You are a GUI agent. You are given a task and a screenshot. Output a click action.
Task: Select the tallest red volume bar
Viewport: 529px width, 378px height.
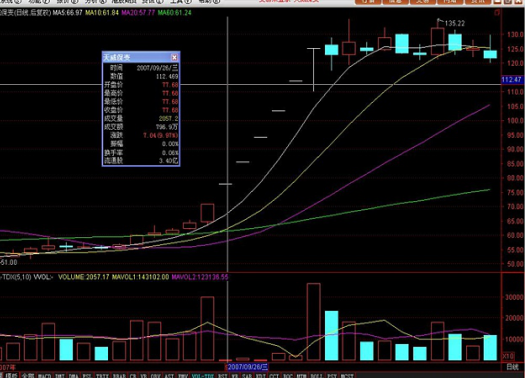point(313,322)
